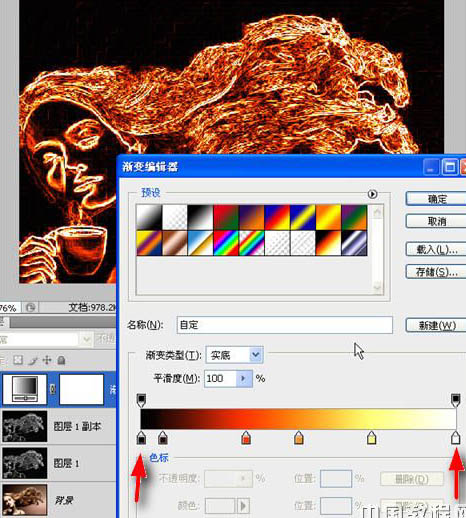The height and width of the screenshot is (518, 466).
Task: Select the 图层 1 副本 layer
Action: [x=58, y=426]
